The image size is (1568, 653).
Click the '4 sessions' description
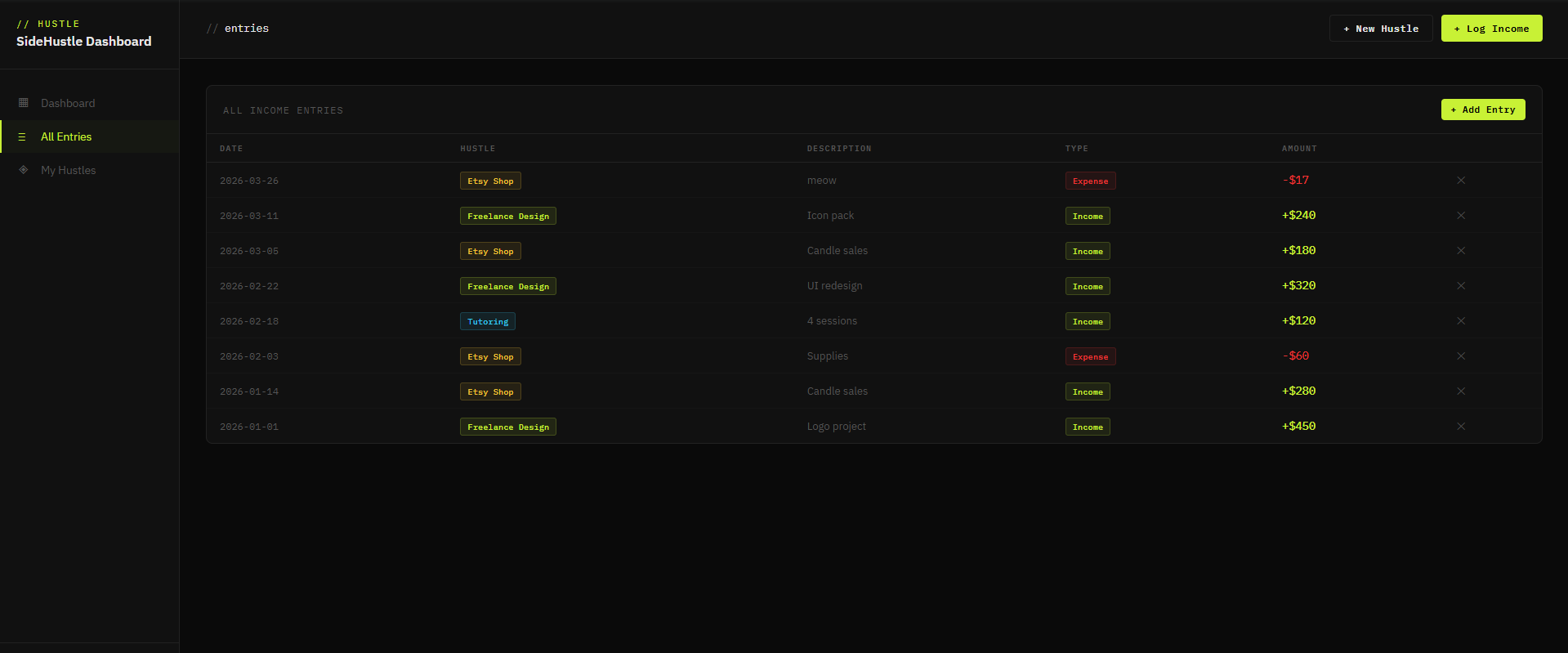click(x=833, y=321)
